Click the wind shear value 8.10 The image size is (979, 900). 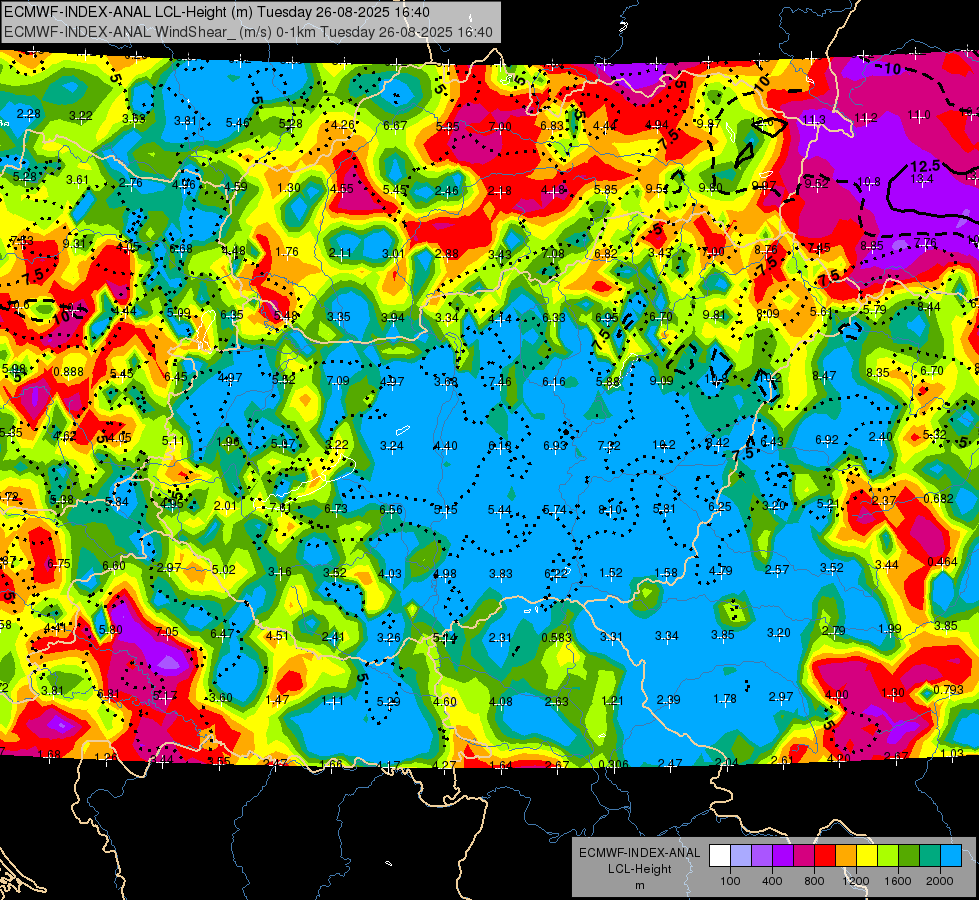pos(610,510)
